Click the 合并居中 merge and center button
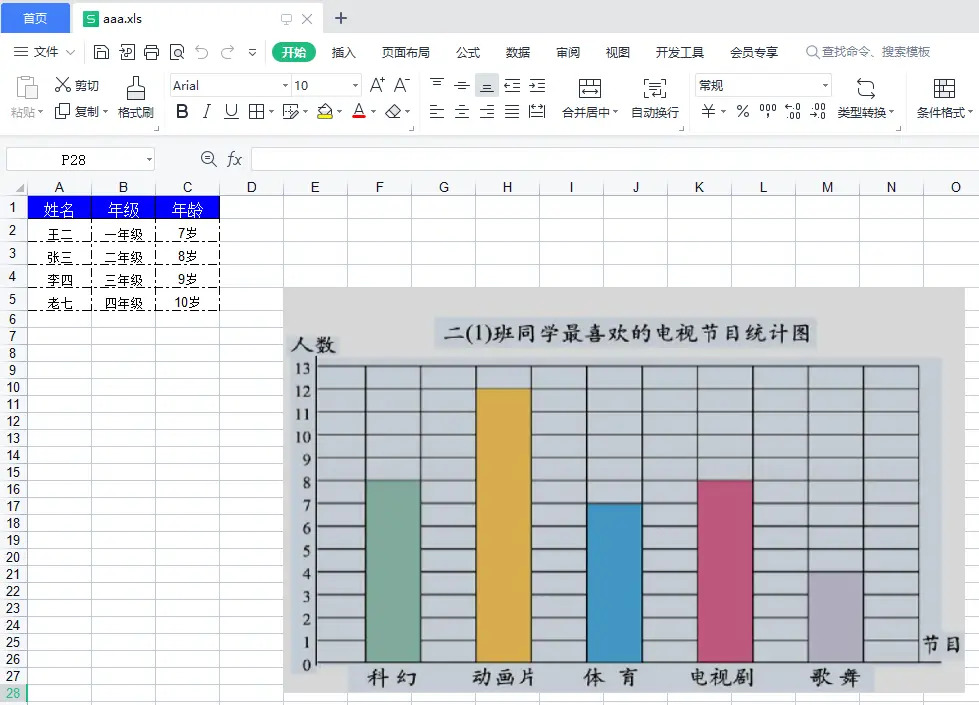Viewport: 979px width, 705px height. (x=589, y=98)
